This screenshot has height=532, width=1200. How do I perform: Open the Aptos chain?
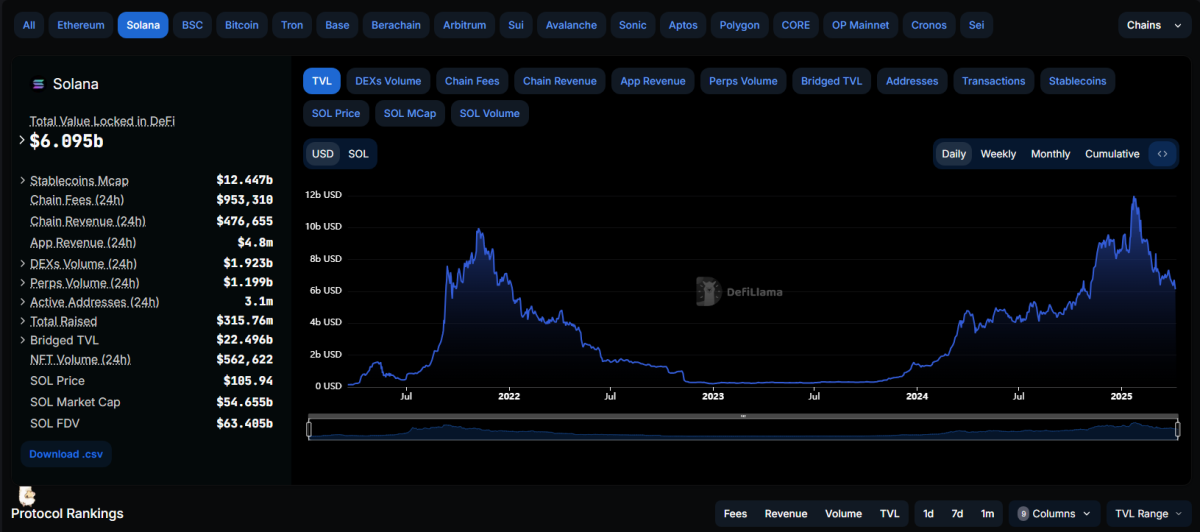point(683,25)
